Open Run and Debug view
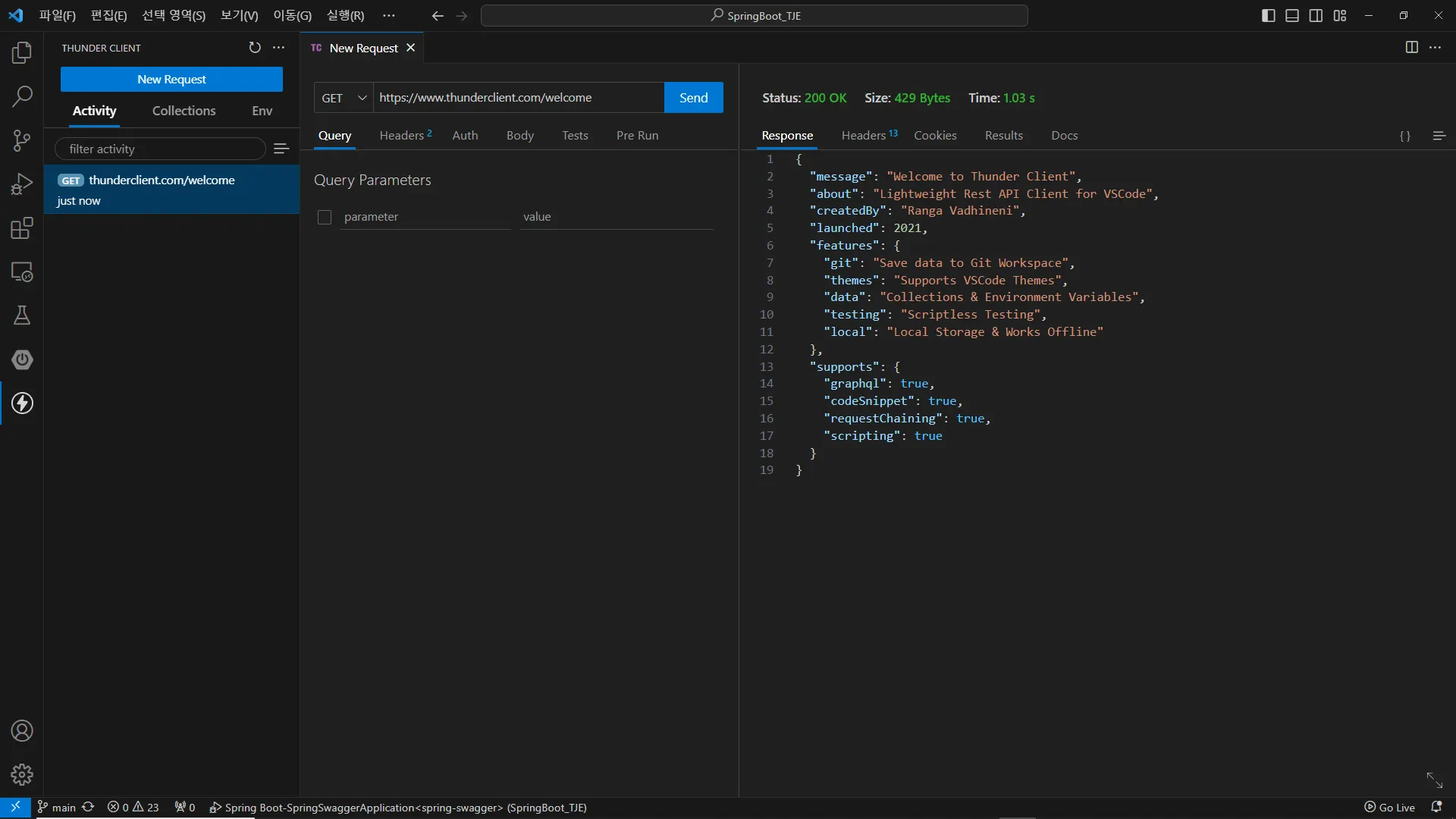The width and height of the screenshot is (1456, 819). 22,184
